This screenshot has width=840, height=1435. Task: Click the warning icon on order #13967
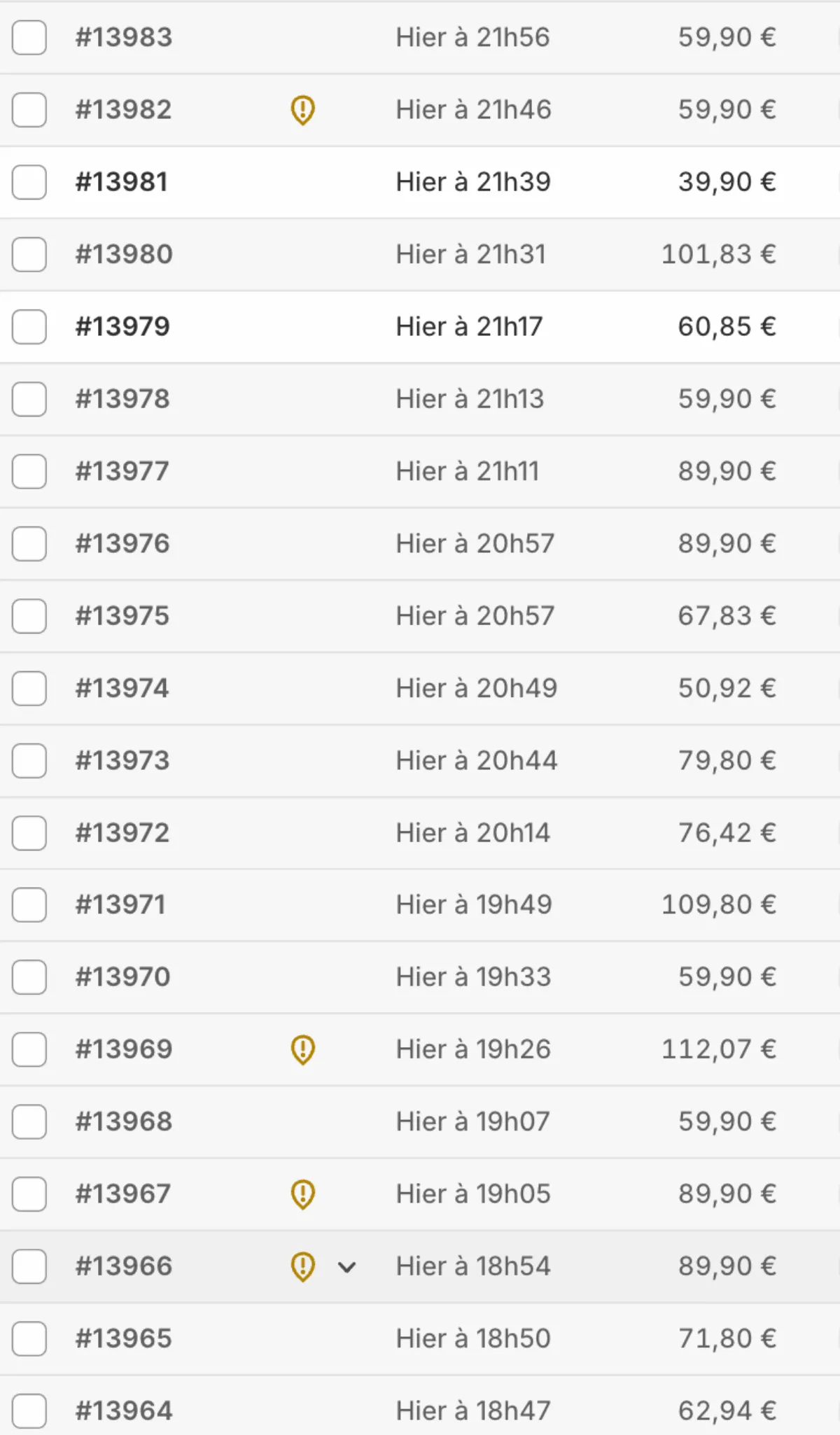[302, 1194]
